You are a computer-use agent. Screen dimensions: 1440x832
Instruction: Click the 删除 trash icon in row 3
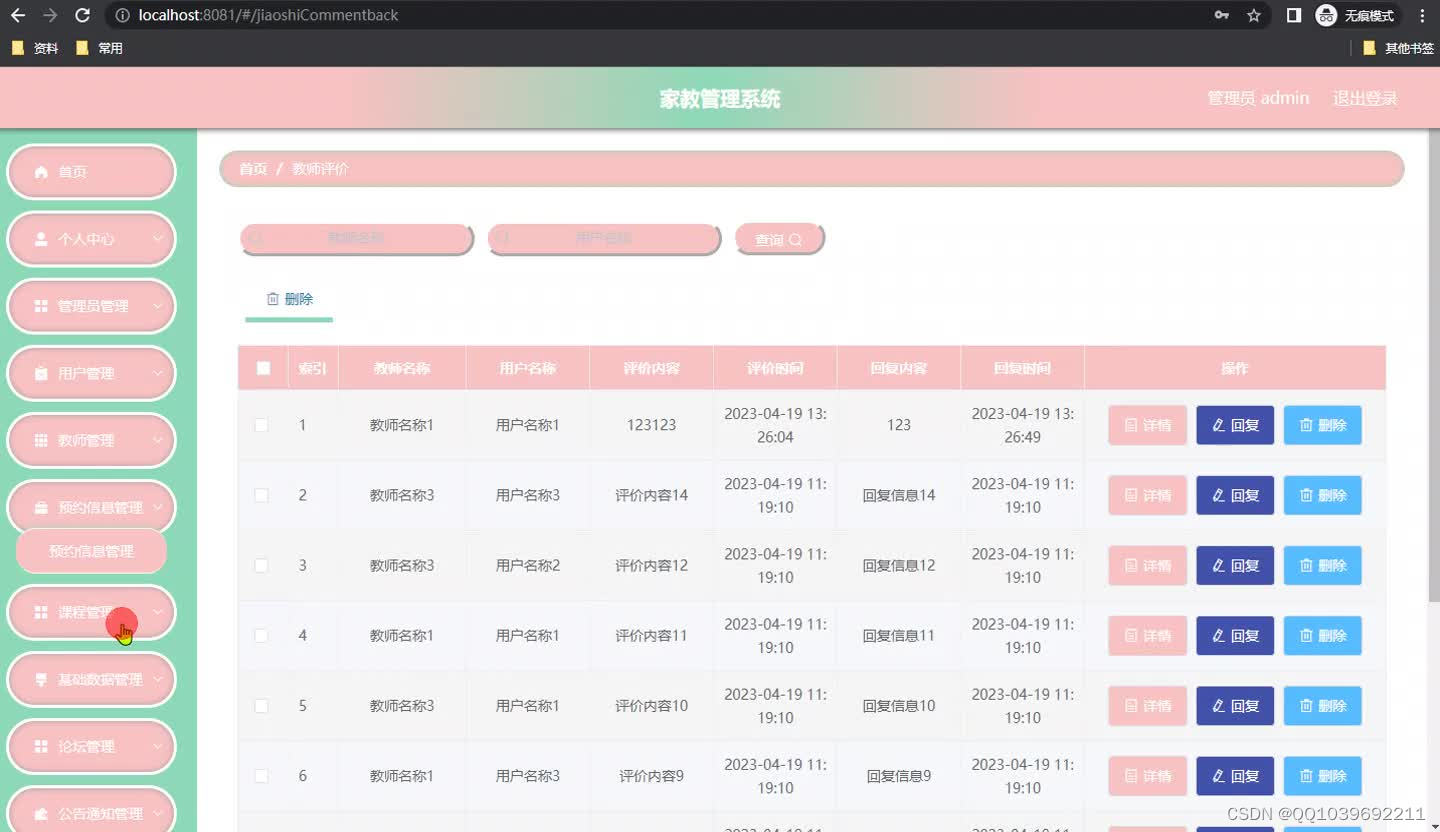[1305, 565]
